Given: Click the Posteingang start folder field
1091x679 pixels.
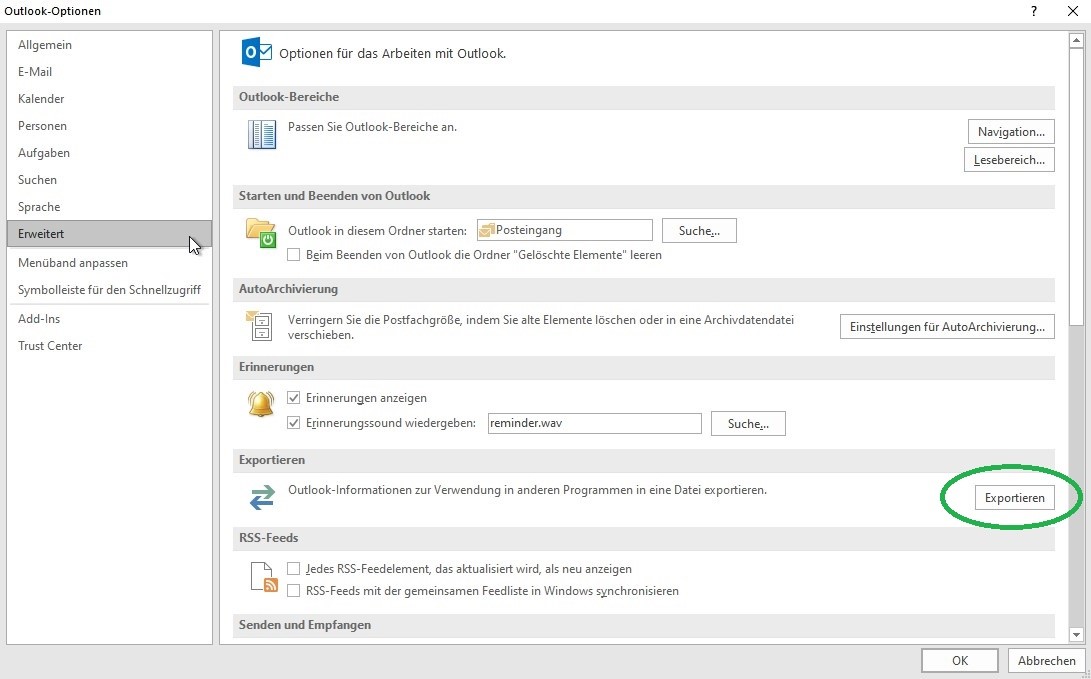Looking at the screenshot, I should point(565,230).
